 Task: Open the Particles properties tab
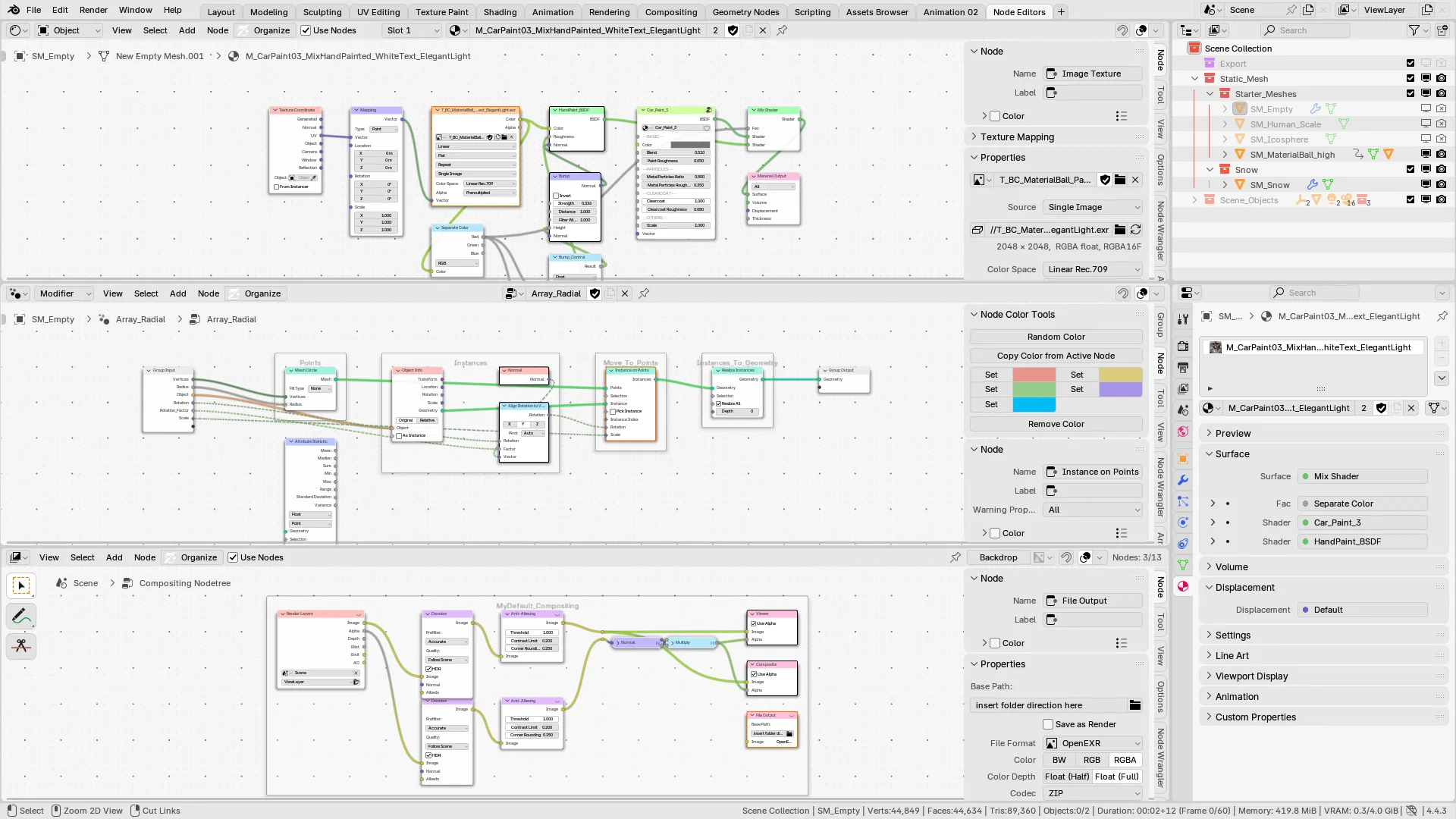(x=1183, y=501)
